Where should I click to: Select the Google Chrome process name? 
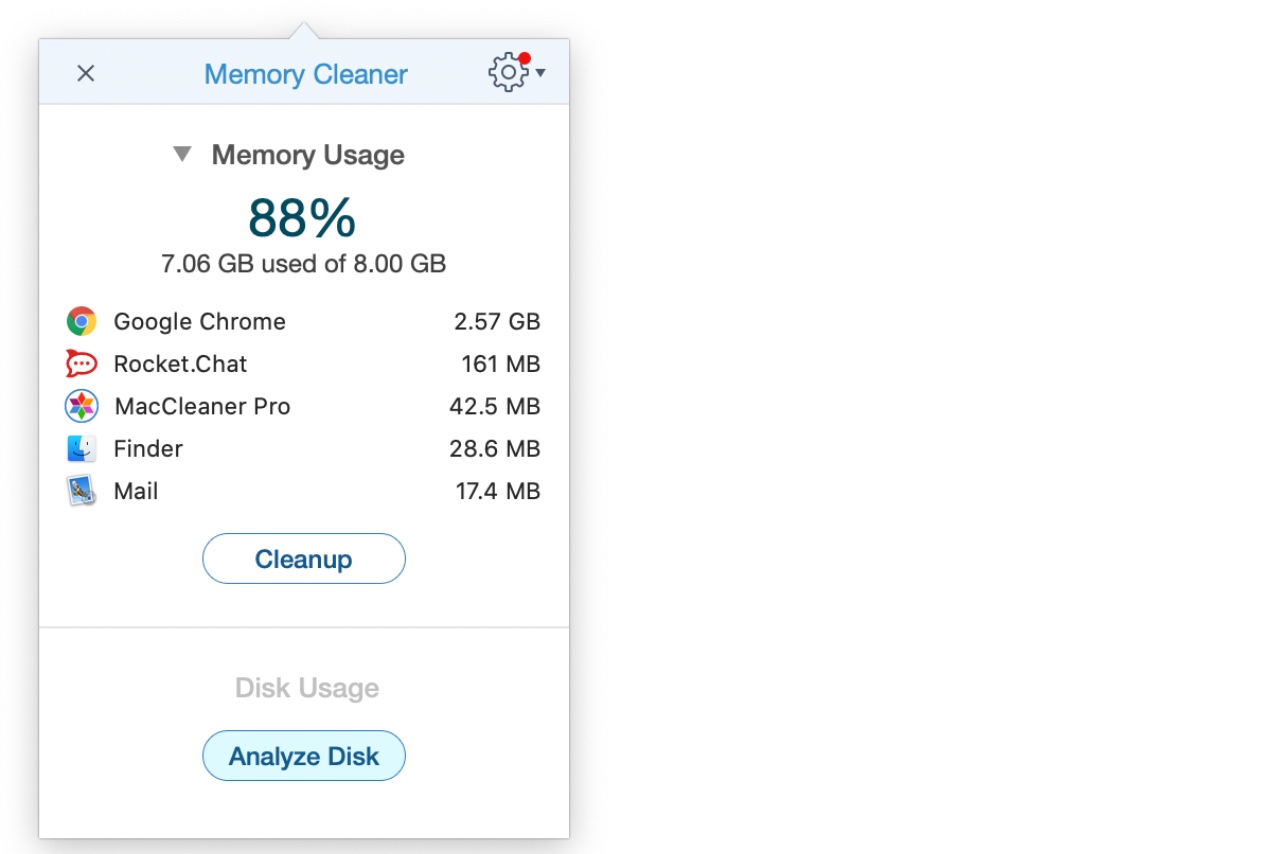pos(200,321)
